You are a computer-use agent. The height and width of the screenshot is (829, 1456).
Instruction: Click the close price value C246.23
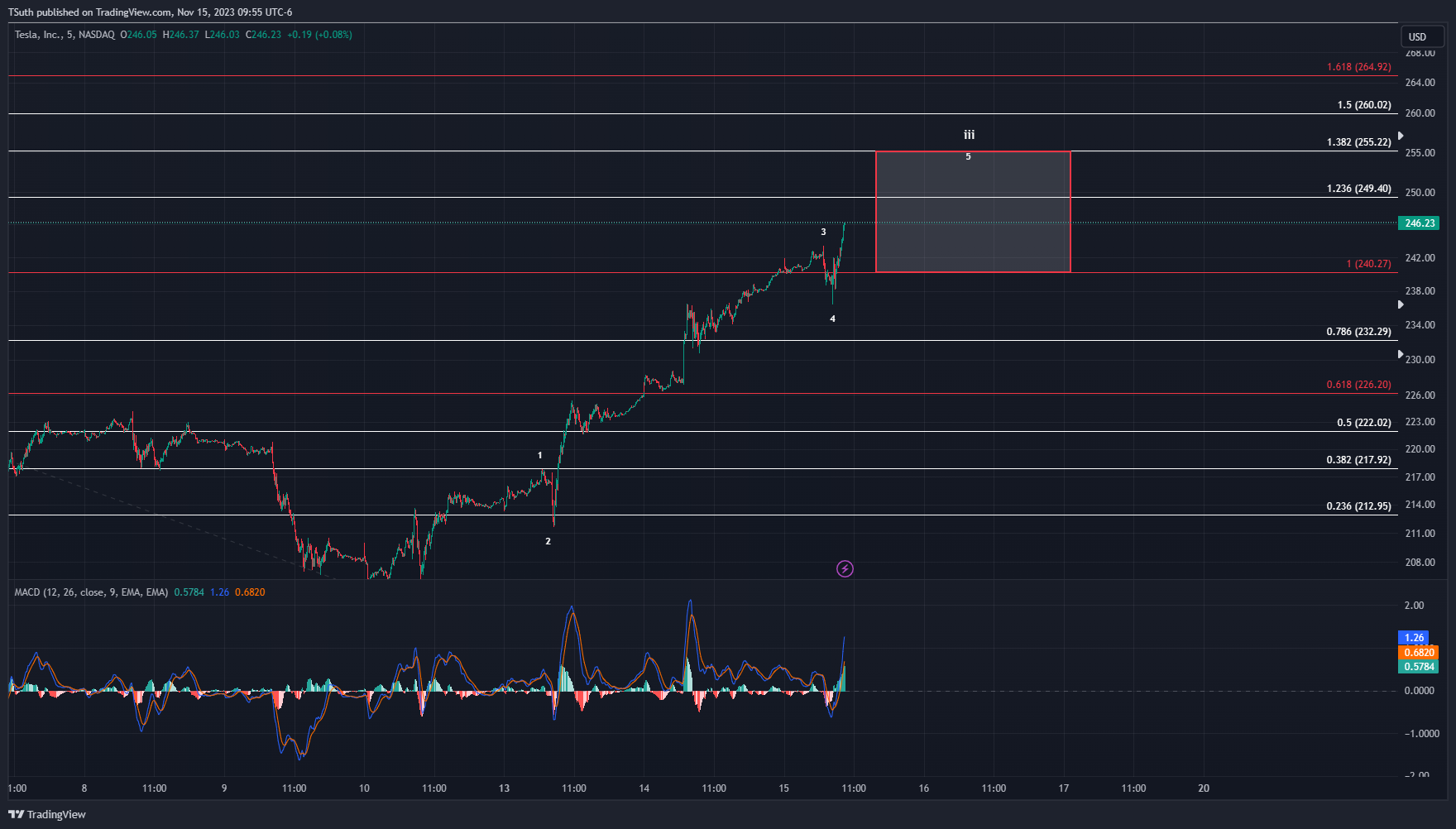264,35
